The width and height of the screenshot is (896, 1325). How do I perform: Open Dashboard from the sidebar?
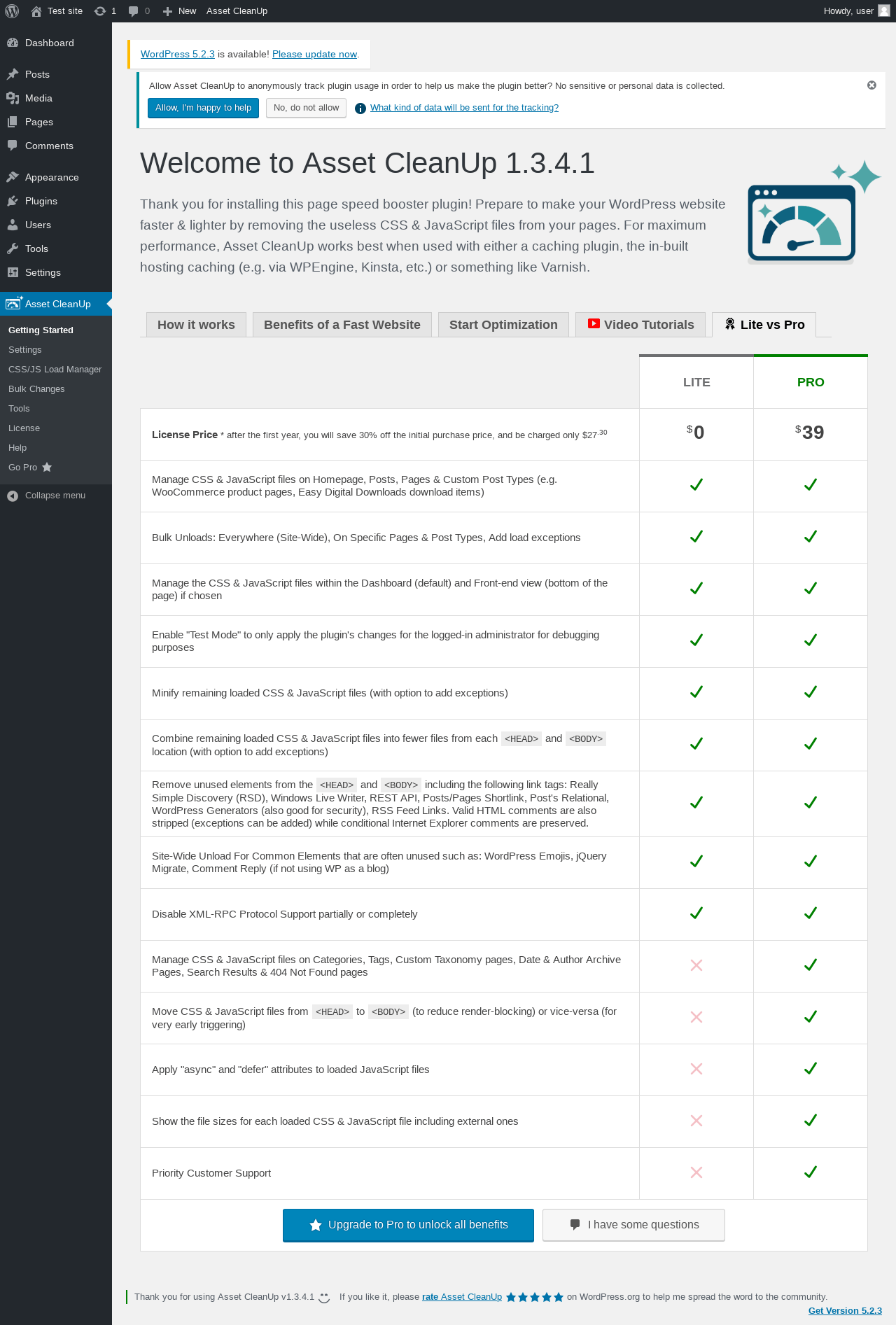coord(56,43)
